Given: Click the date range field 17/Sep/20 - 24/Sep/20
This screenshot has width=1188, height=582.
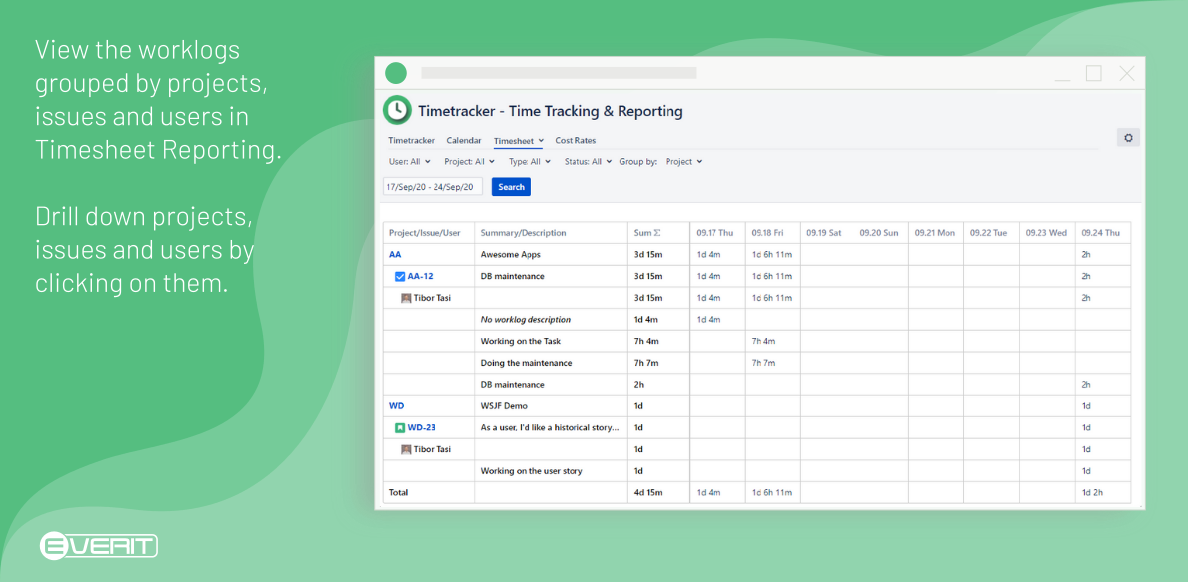Looking at the screenshot, I should click(x=433, y=186).
